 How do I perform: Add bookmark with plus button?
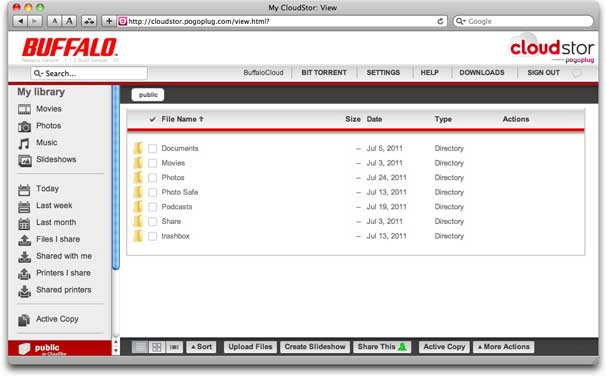109,21
